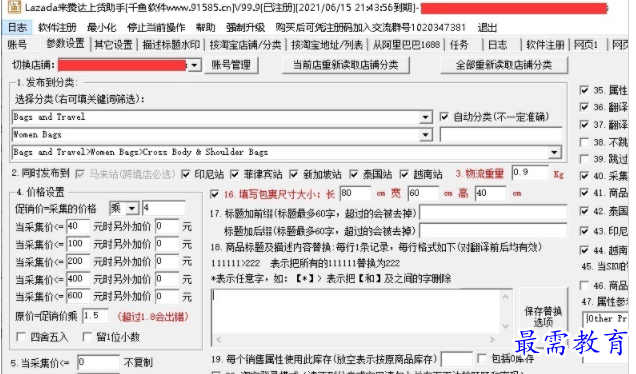Expand the Cross Body & Shoulder Bags dropdown
636x374 pixels.
(554, 153)
